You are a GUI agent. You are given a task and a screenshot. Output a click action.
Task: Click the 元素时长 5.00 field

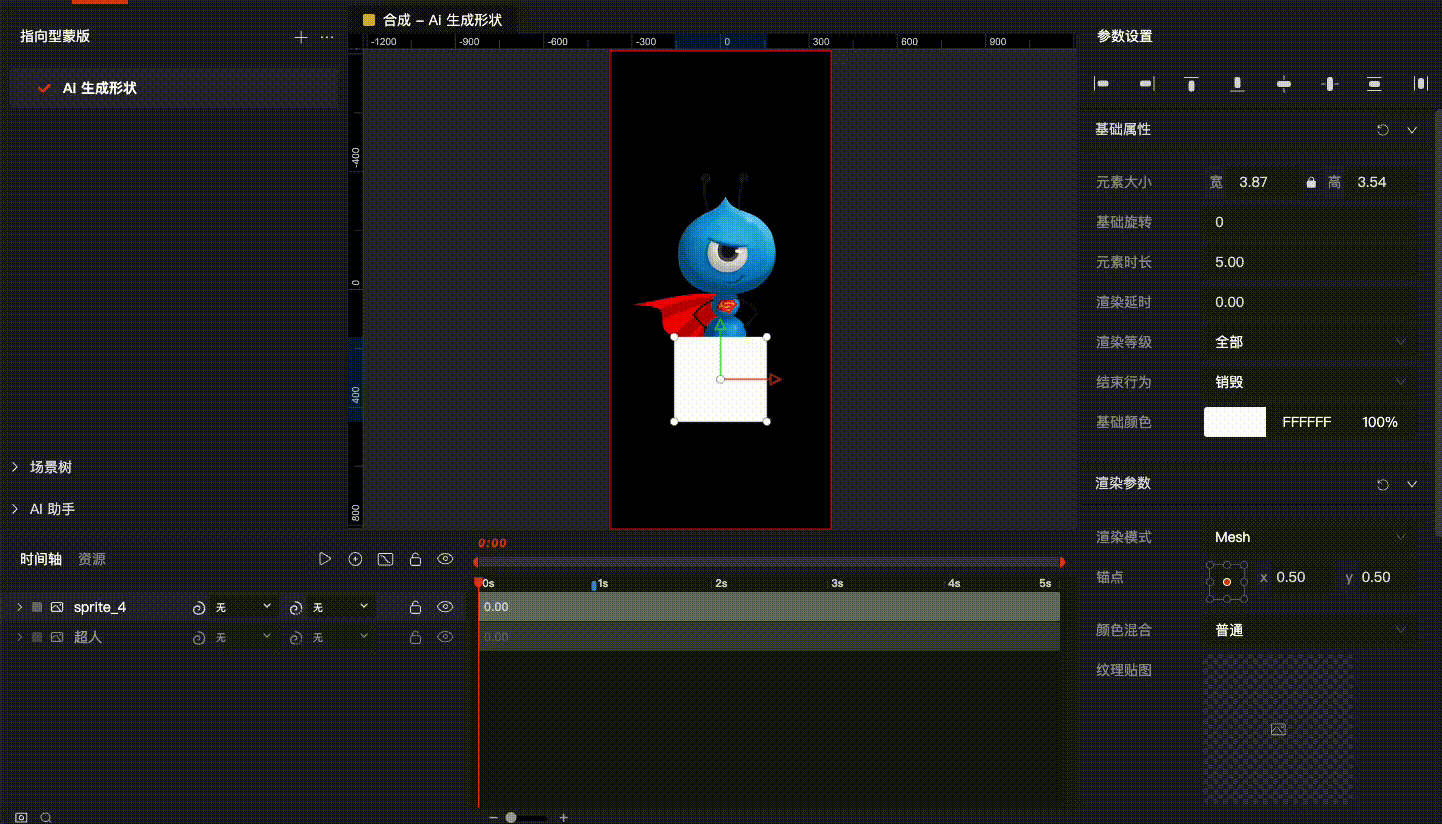(x=1310, y=262)
